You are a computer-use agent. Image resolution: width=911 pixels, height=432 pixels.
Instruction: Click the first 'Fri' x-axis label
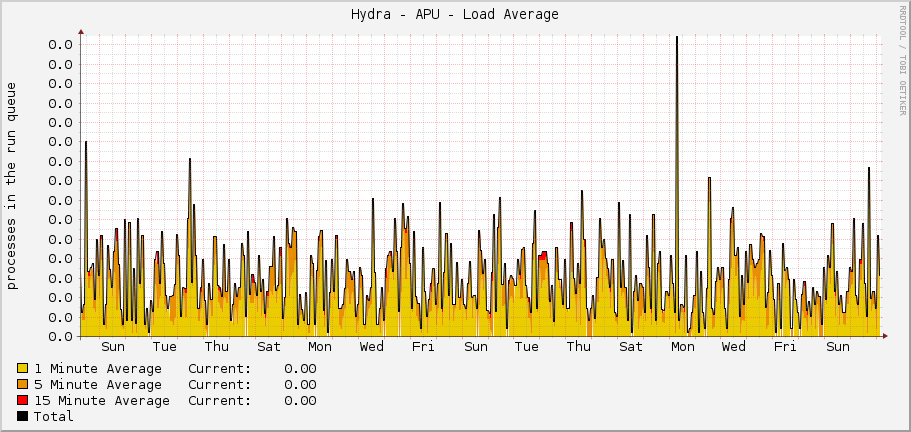(423, 347)
